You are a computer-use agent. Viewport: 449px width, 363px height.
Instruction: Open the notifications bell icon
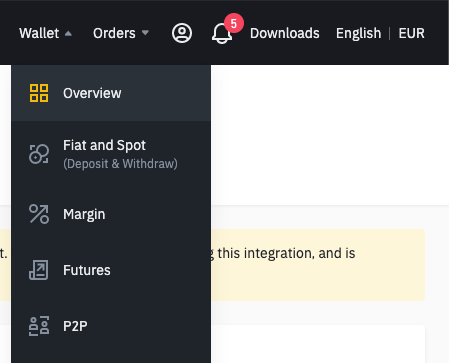click(222, 33)
